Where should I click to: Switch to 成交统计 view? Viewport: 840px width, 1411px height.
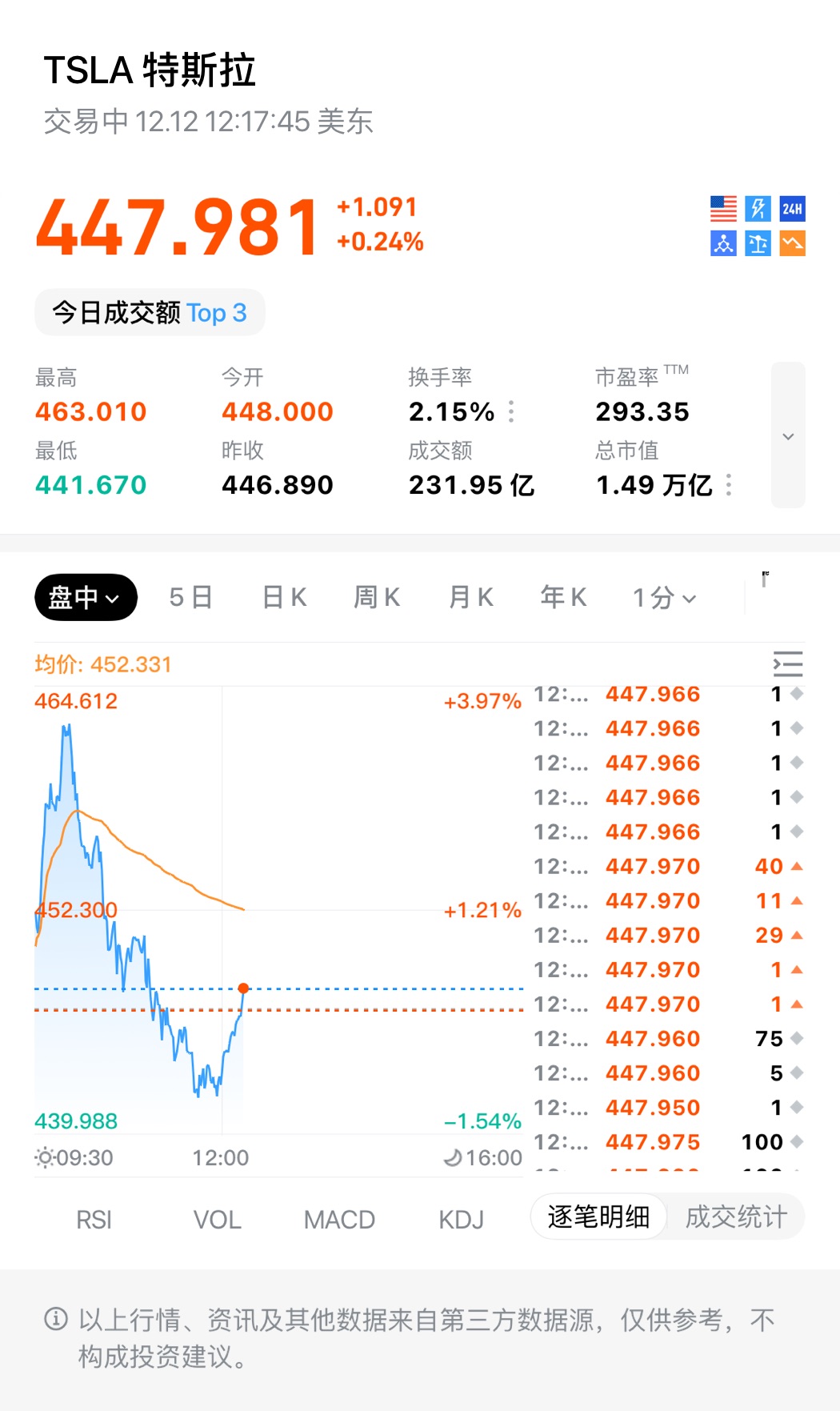[x=736, y=1217]
